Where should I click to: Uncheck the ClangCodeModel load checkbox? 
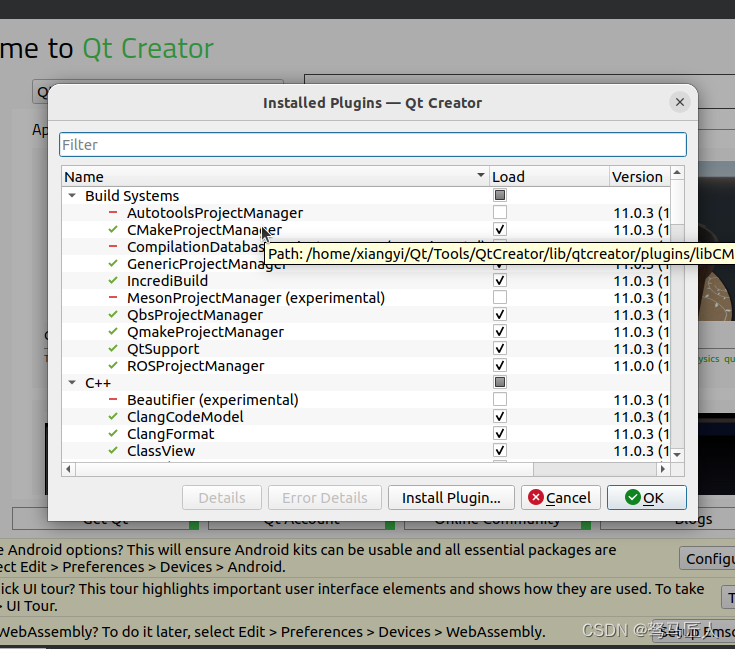pyautogui.click(x=500, y=416)
